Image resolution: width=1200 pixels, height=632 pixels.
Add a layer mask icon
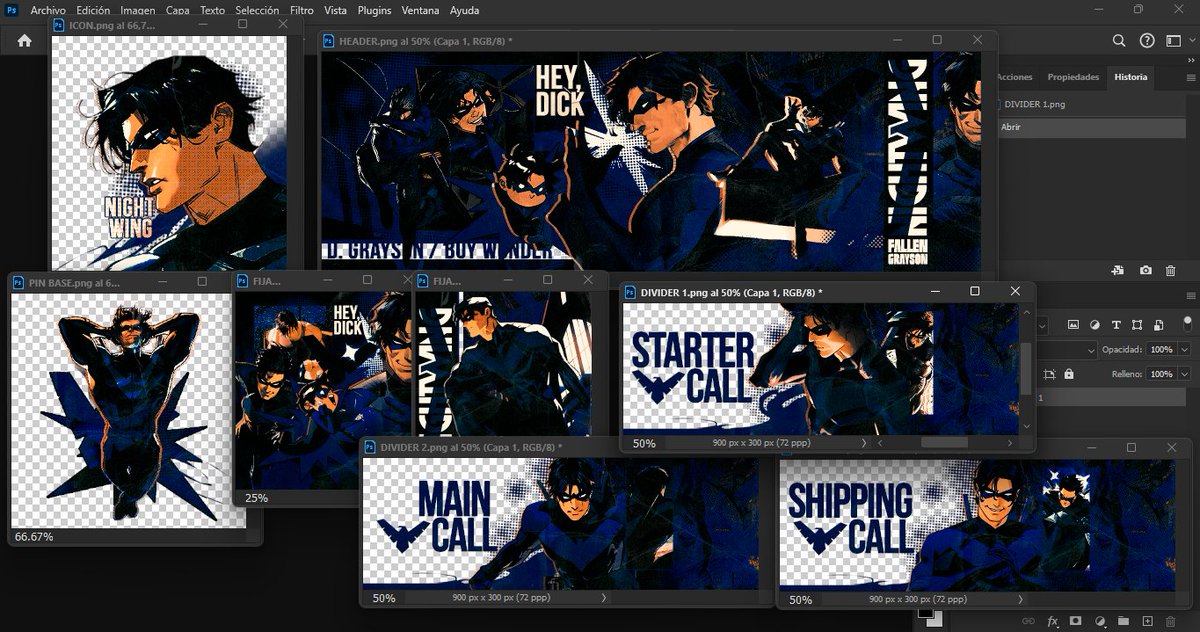(x=1077, y=621)
